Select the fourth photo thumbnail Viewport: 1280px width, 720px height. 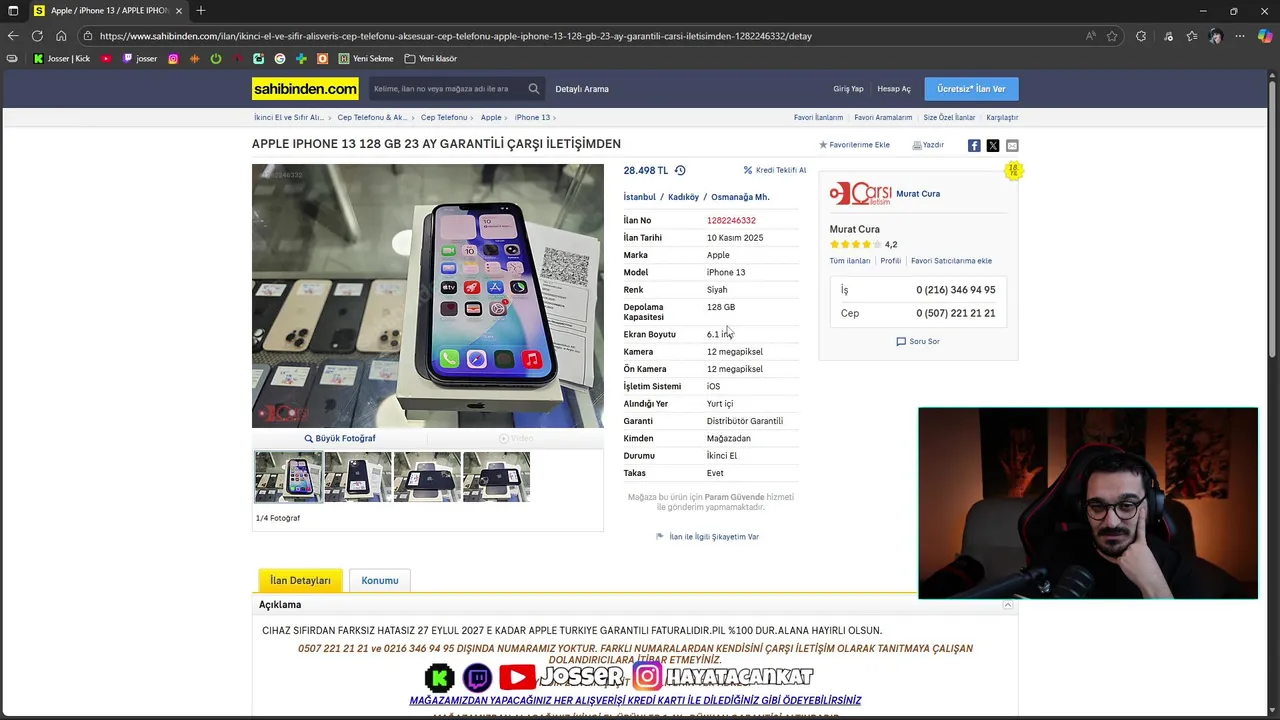tap(496, 477)
